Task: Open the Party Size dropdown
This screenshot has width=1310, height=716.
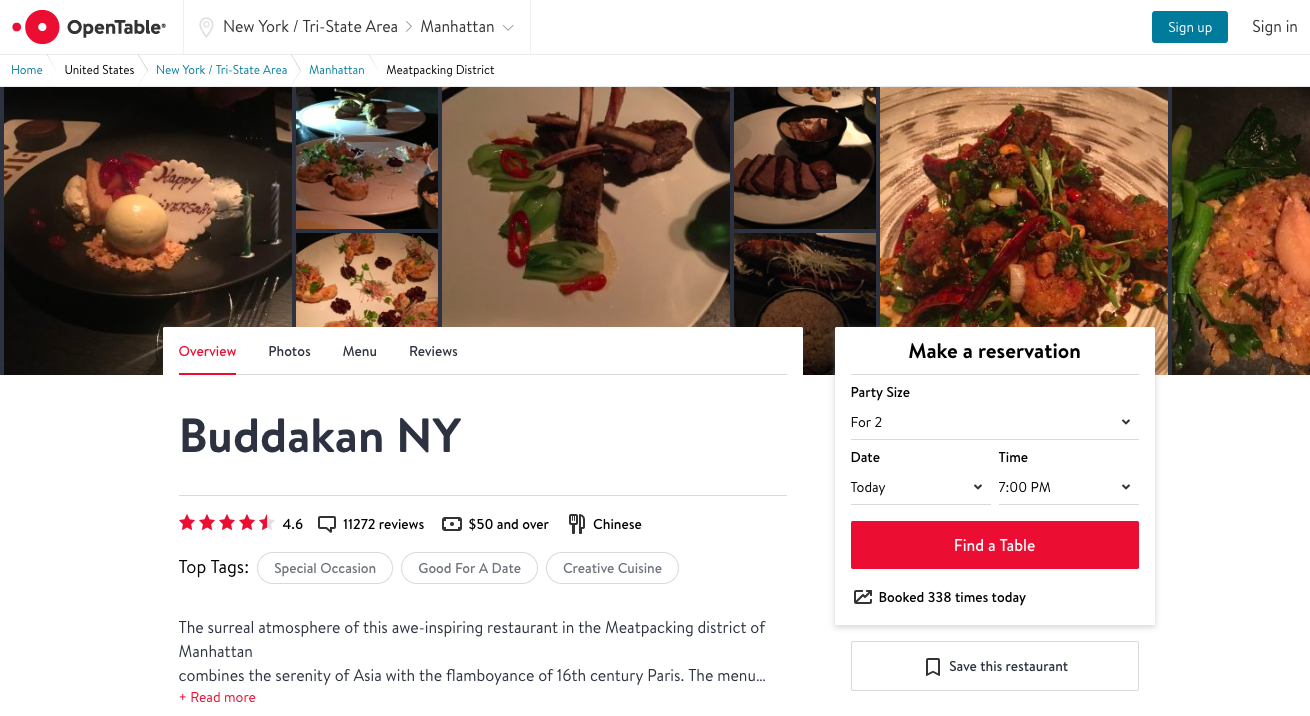Action: pyautogui.click(x=994, y=422)
